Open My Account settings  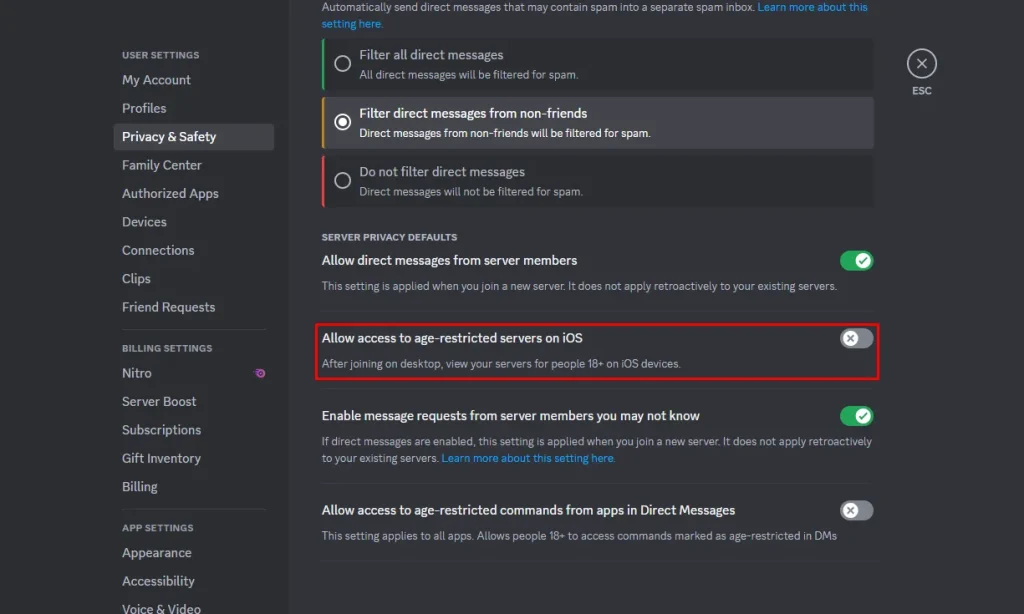156,80
